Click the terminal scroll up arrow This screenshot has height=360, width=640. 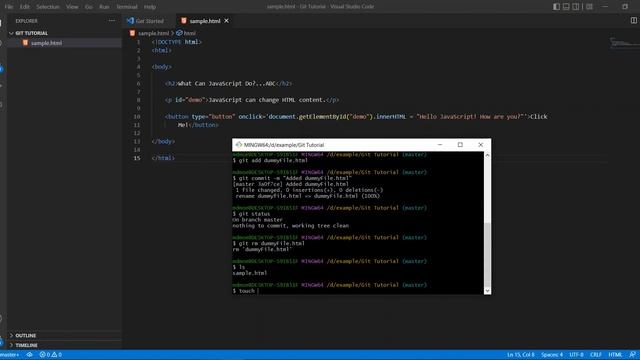[487, 156]
